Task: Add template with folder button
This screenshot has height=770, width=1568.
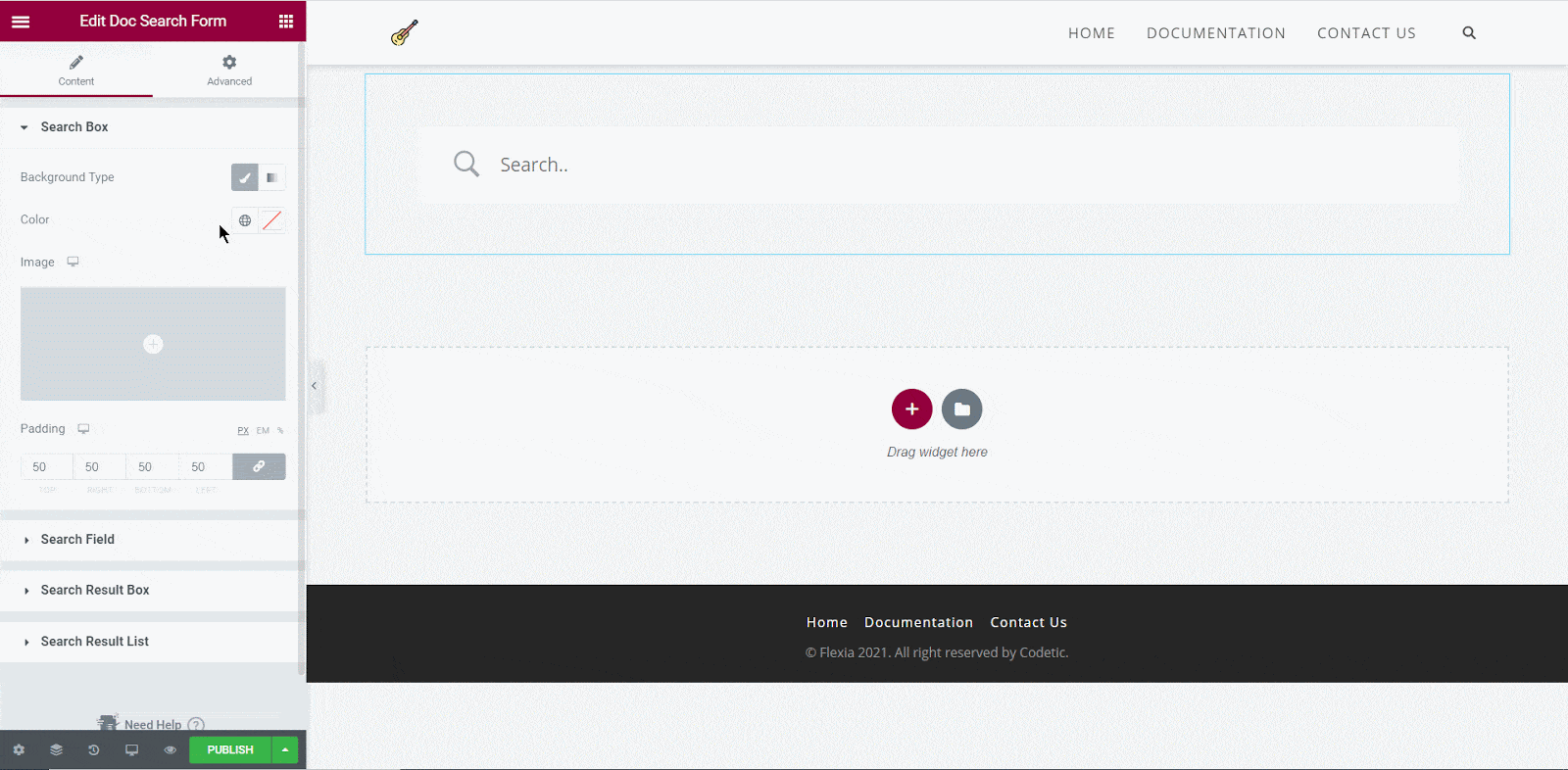Action: (962, 409)
